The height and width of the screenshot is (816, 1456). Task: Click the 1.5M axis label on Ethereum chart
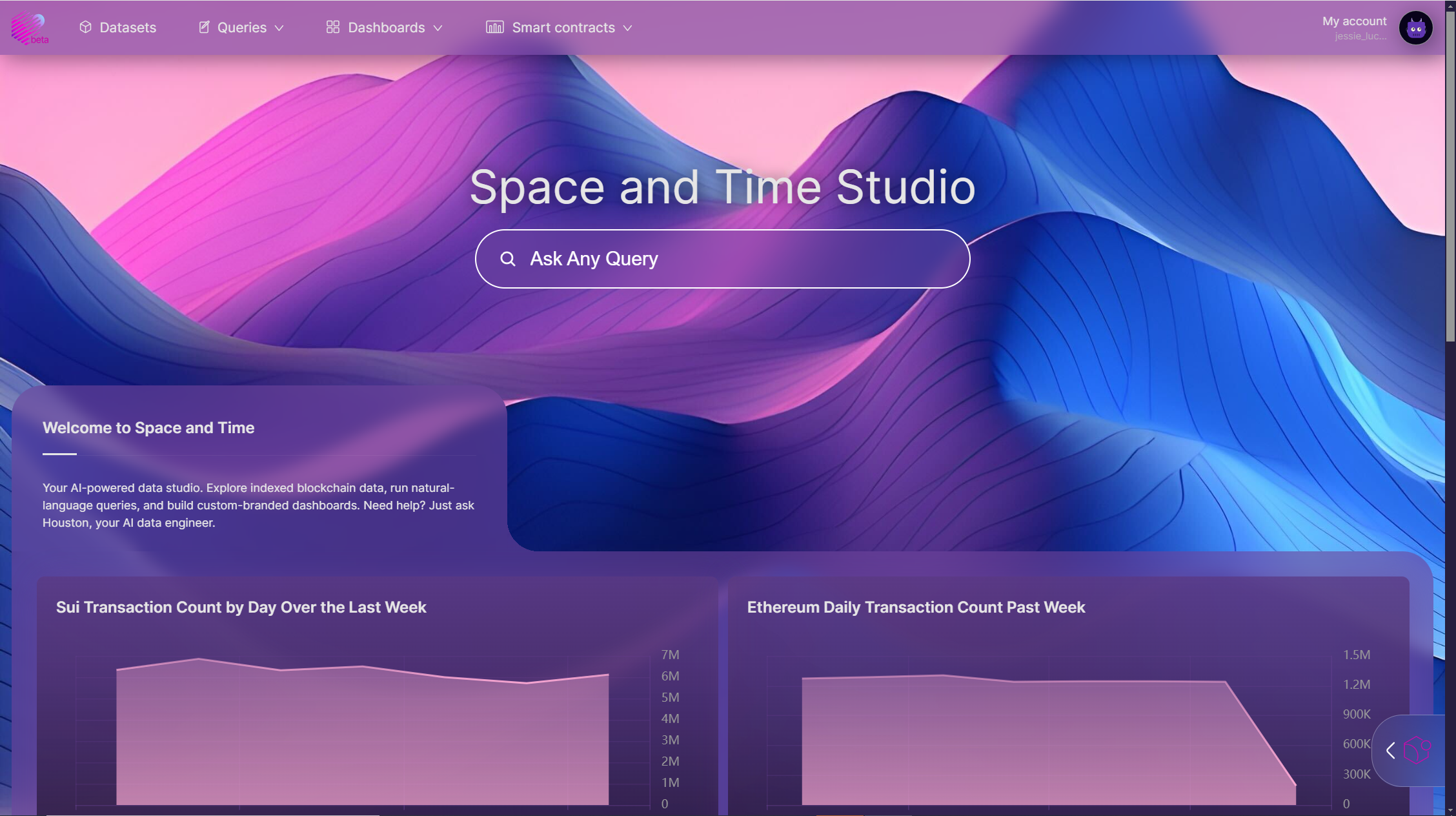[1357, 655]
